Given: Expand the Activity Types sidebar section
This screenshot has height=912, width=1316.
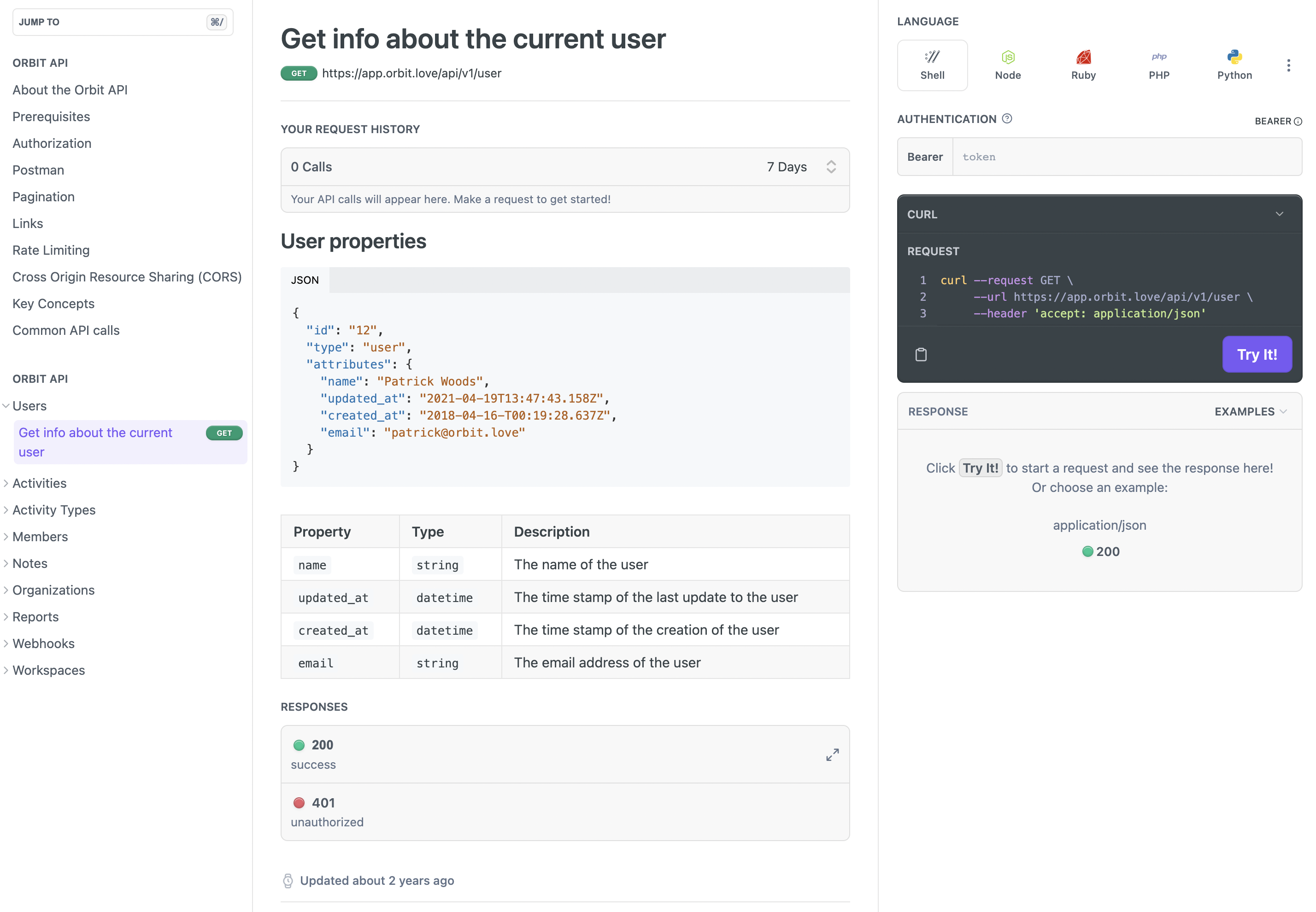Looking at the screenshot, I should pyautogui.click(x=6, y=510).
